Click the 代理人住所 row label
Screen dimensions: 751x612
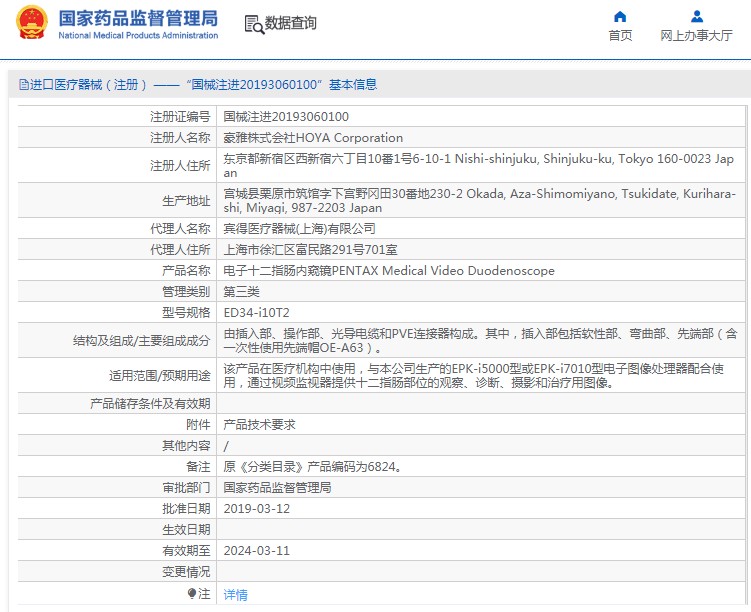pyautogui.click(x=180, y=250)
